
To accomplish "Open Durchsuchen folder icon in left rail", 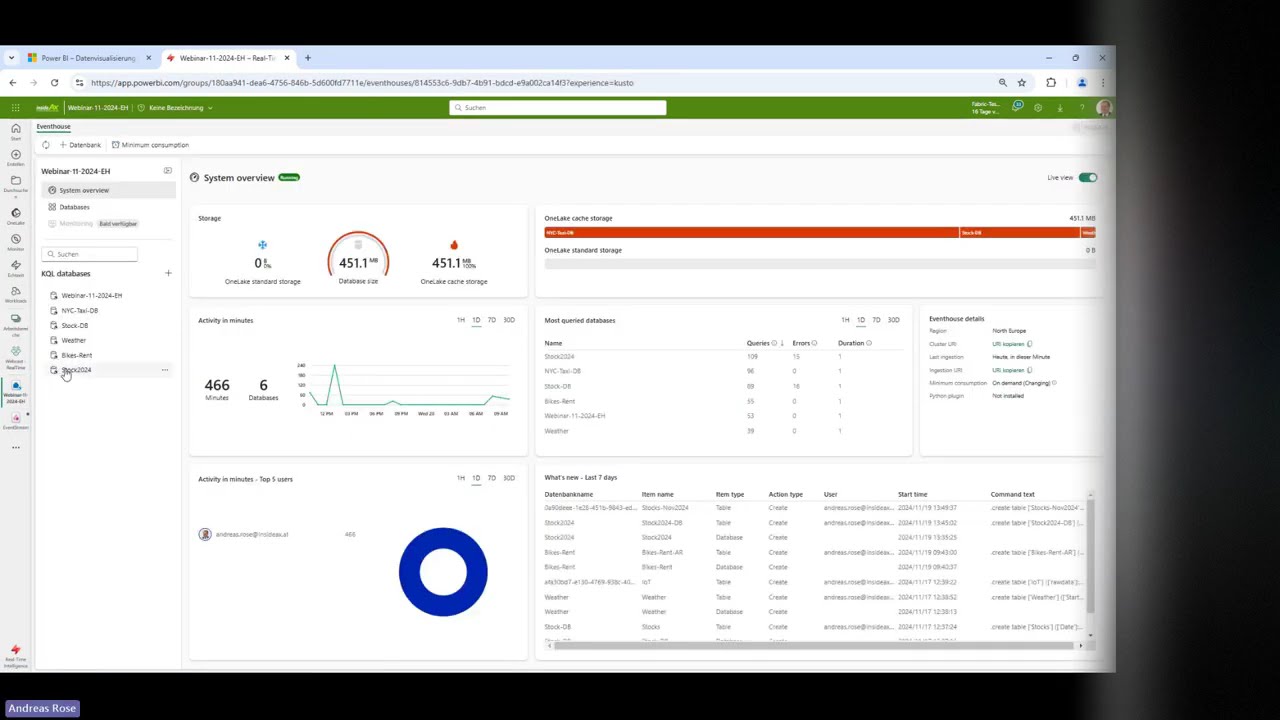I will pyautogui.click(x=15, y=183).
